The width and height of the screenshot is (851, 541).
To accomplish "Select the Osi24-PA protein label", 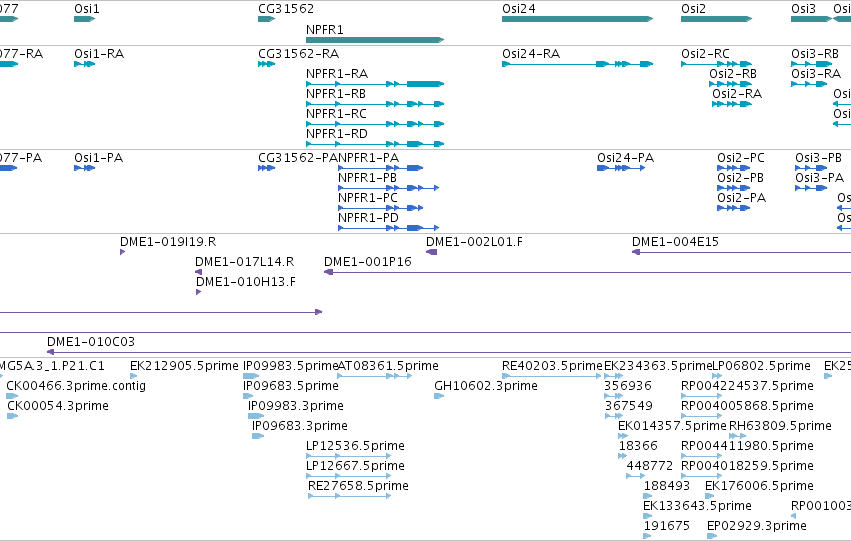I will (x=626, y=158).
